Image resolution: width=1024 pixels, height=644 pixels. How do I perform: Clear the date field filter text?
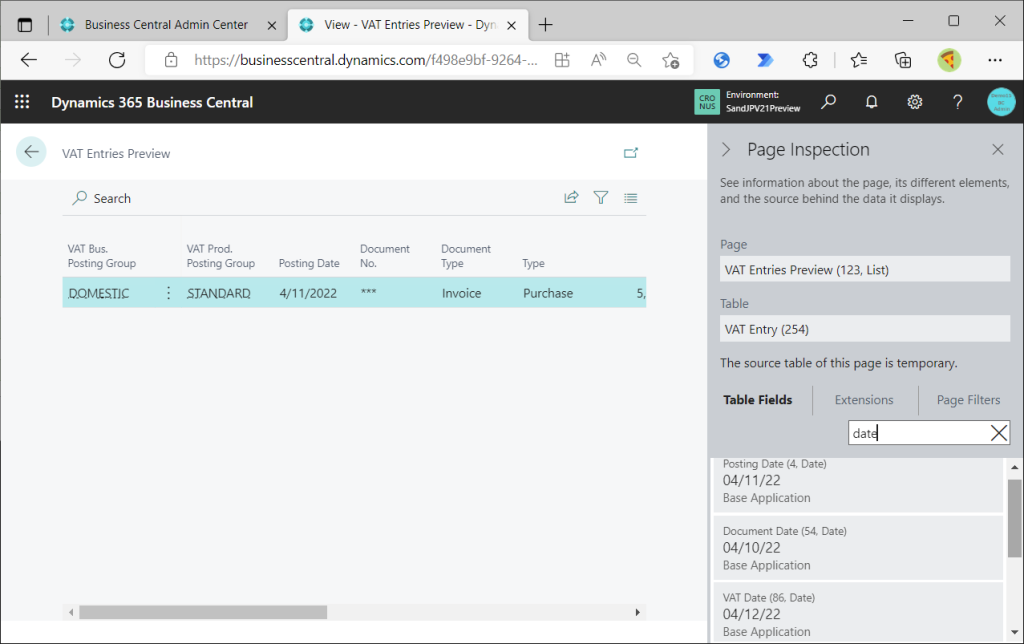point(998,433)
